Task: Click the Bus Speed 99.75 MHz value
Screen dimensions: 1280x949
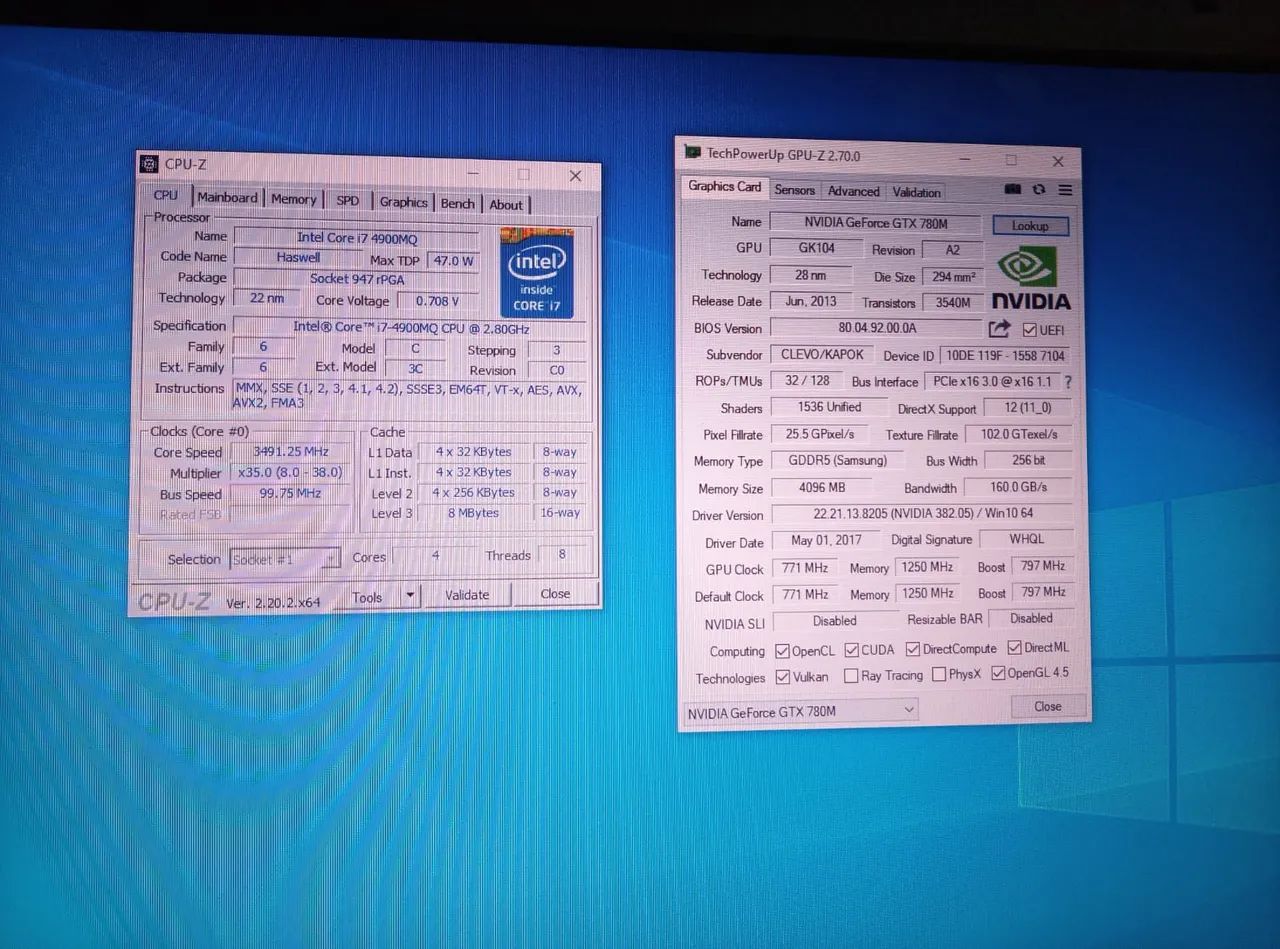Action: point(291,494)
